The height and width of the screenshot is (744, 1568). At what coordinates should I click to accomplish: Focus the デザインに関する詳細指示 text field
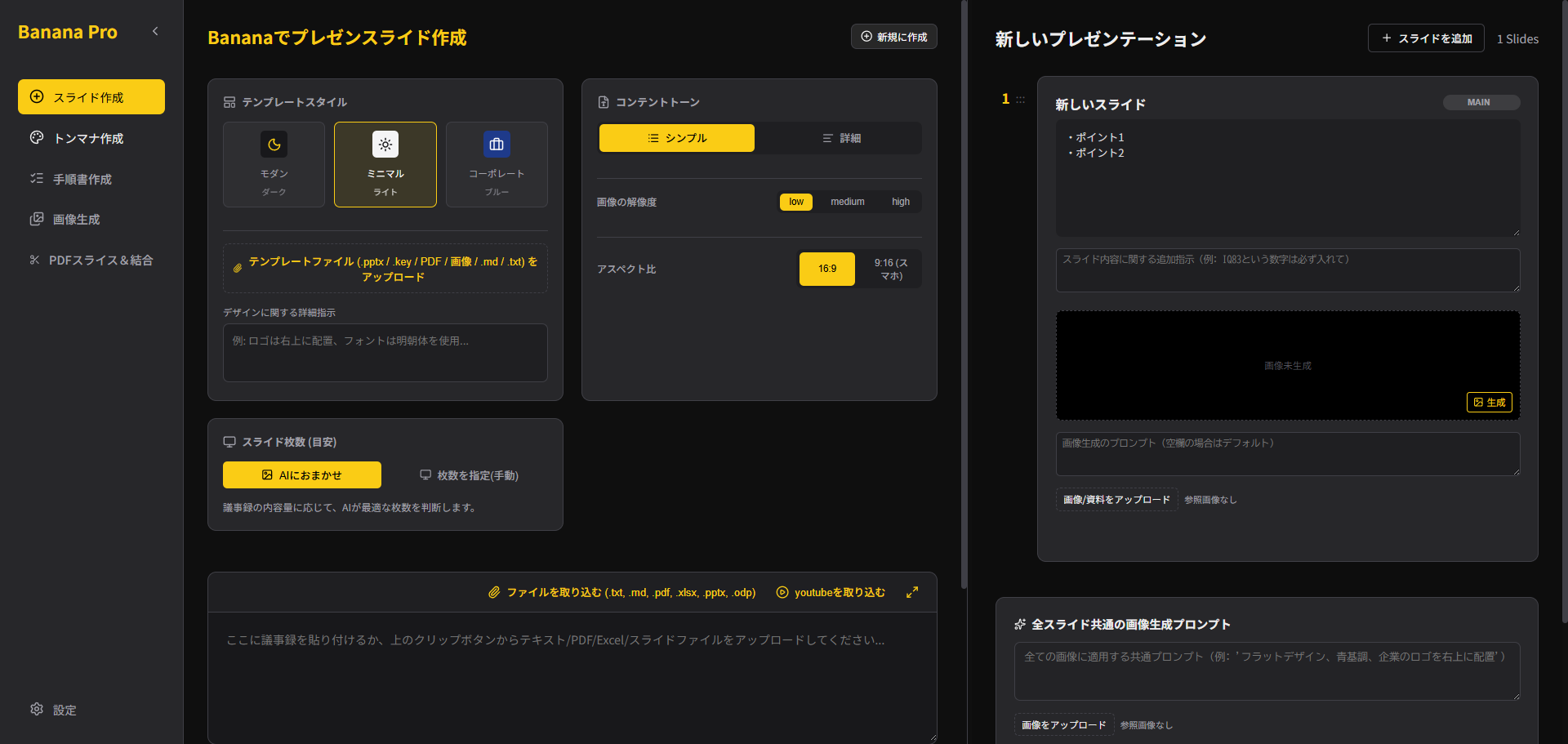(x=385, y=353)
